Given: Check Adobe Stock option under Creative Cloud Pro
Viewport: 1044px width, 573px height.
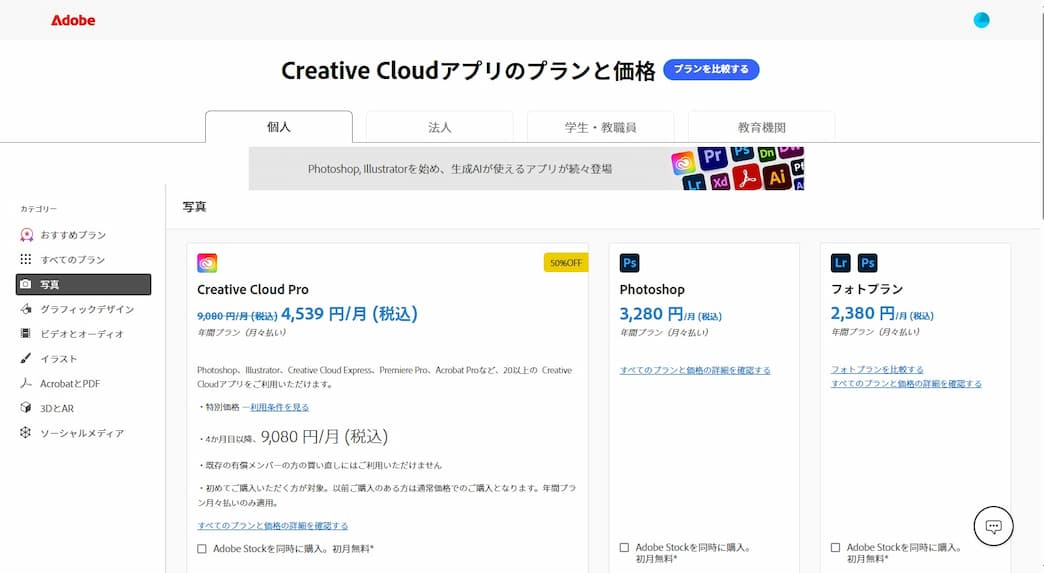Looking at the screenshot, I should pyautogui.click(x=202, y=549).
